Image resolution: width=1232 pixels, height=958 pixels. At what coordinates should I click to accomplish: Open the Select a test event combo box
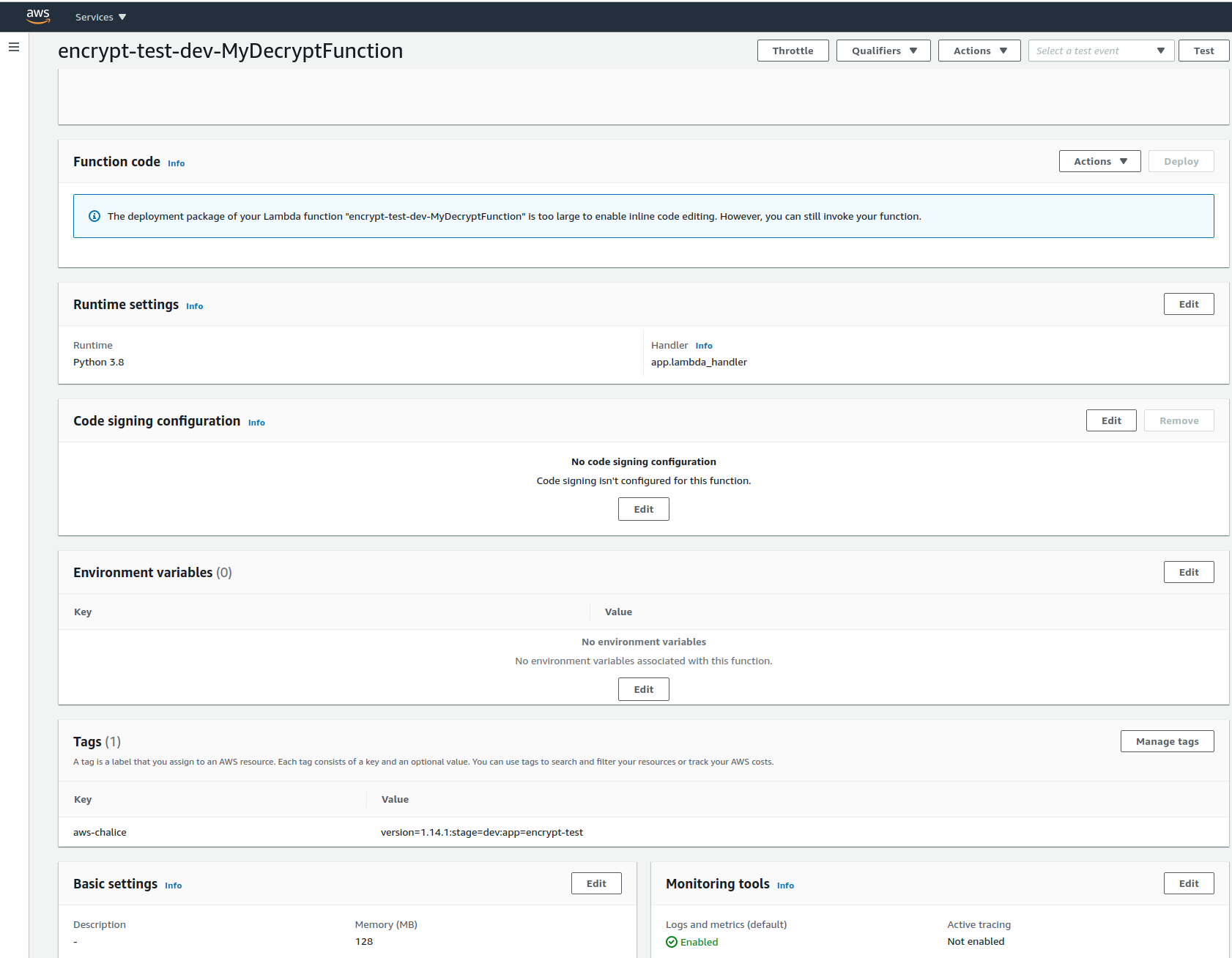click(1100, 51)
